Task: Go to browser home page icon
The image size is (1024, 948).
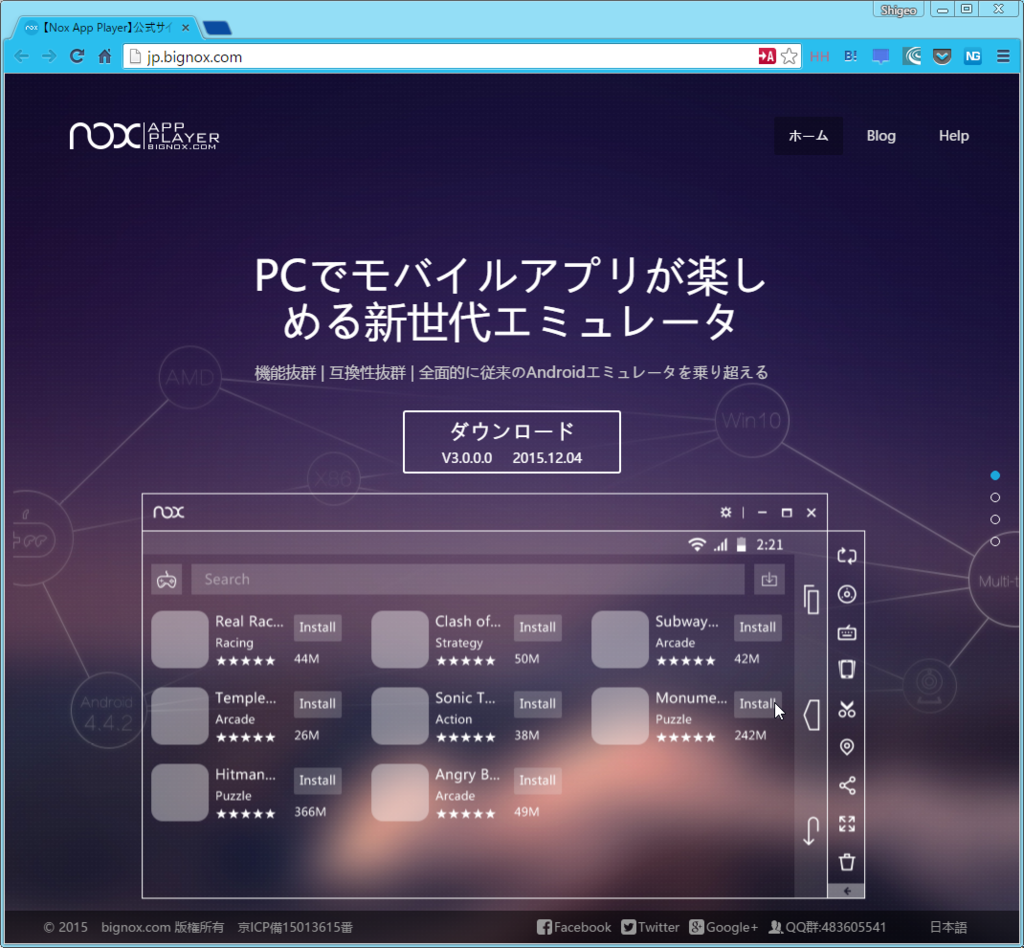Action: 104,56
